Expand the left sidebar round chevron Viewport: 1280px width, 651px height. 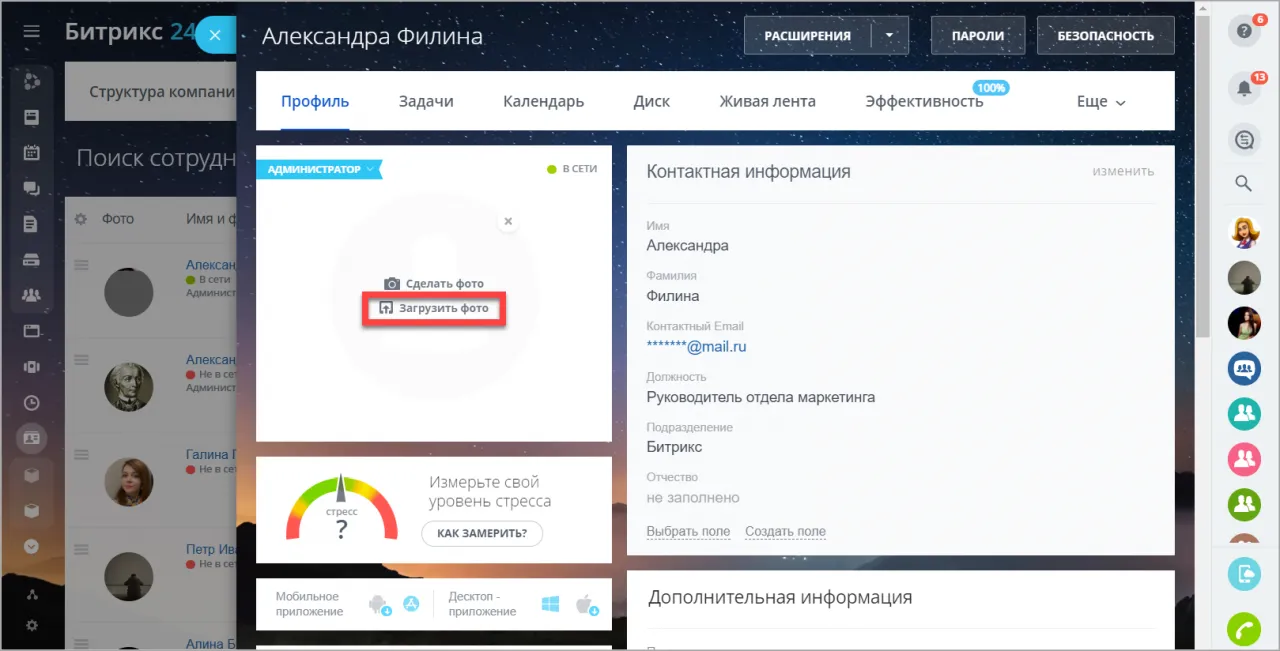[31, 547]
